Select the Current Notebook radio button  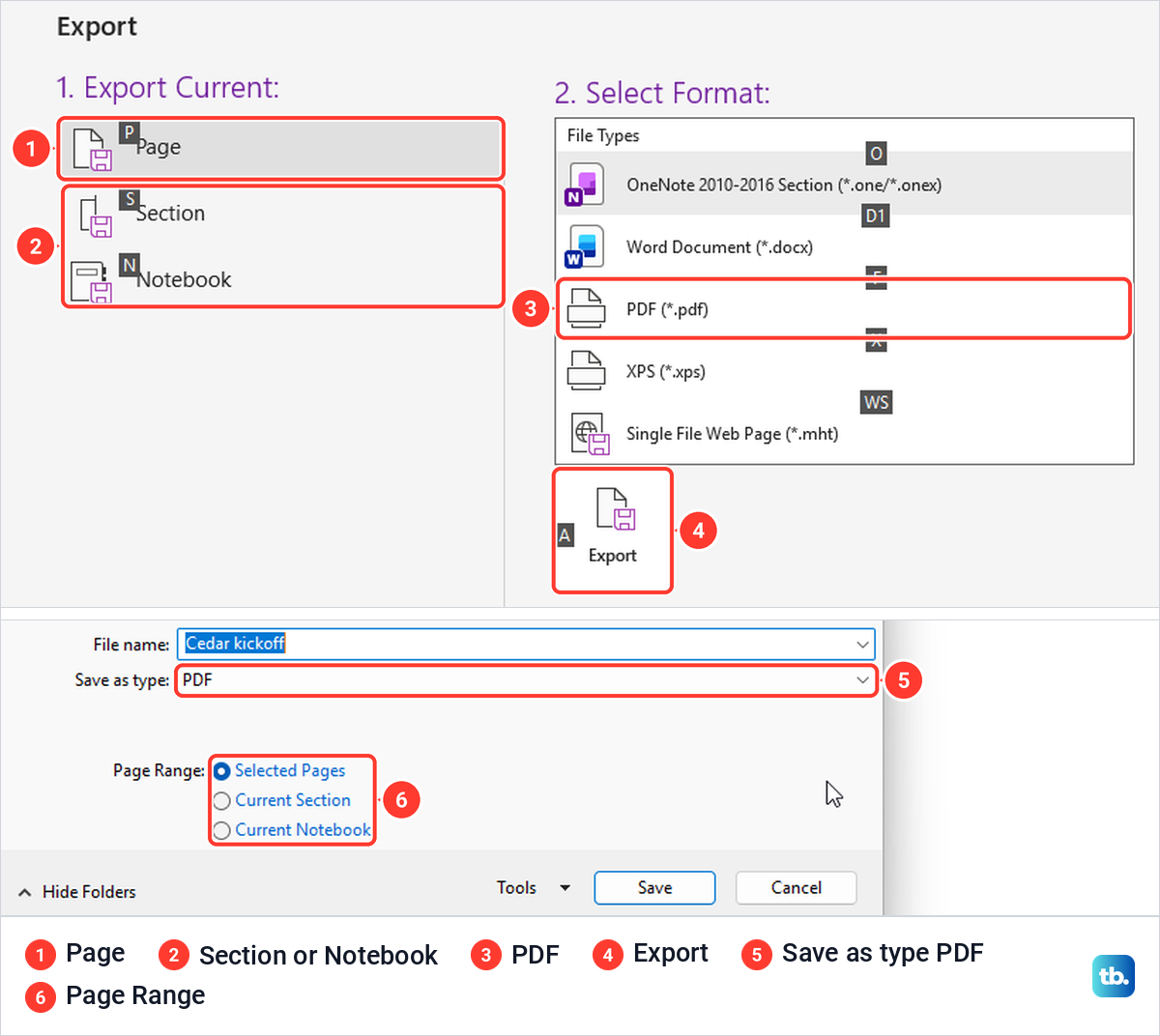click(221, 830)
